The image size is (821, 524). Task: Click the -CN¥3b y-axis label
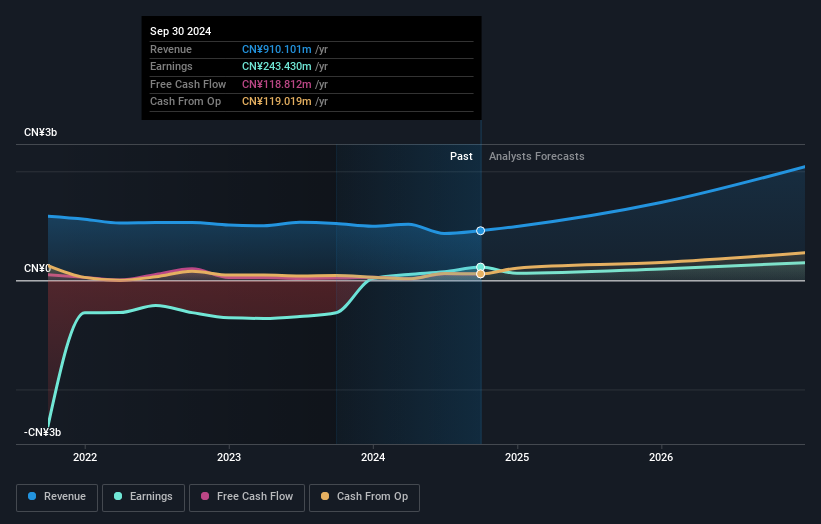tap(43, 432)
